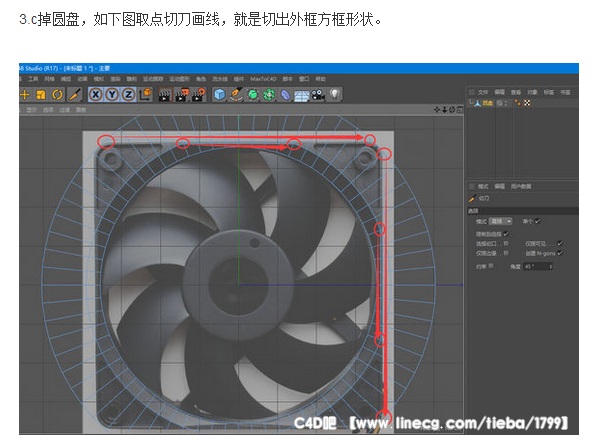Open the 运动跟踪 menu in menu bar
This screenshot has width=594, height=440.
coord(153,79)
